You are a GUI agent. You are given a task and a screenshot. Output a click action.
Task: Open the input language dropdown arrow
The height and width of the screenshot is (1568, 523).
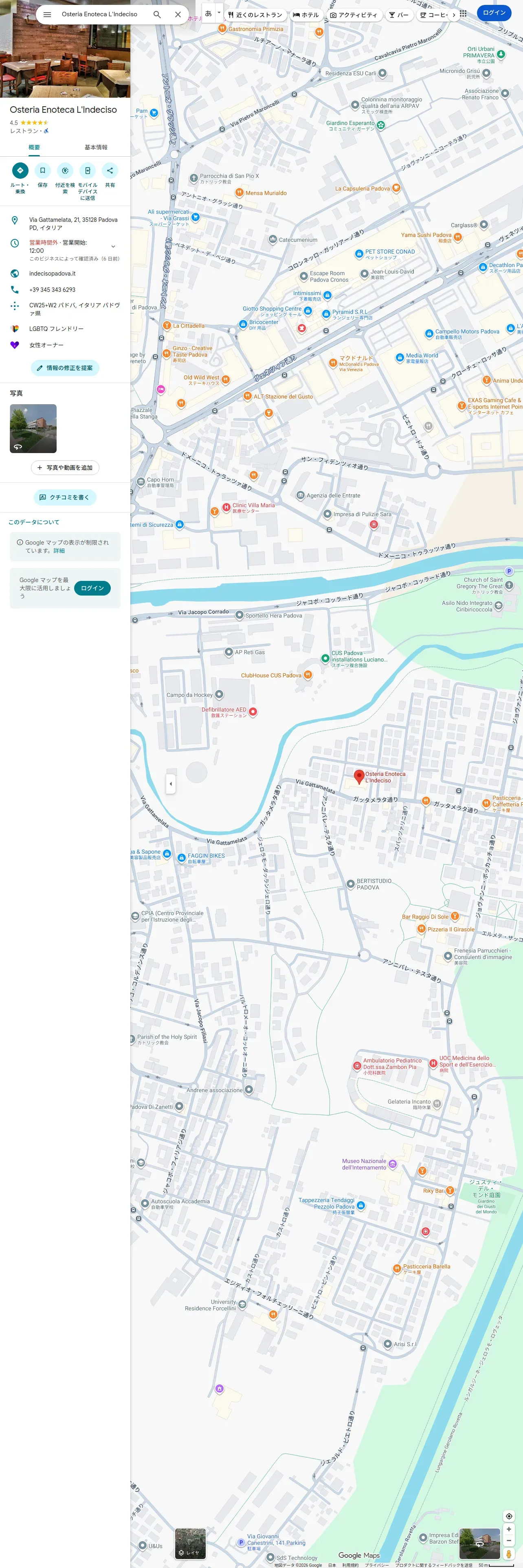point(219,13)
